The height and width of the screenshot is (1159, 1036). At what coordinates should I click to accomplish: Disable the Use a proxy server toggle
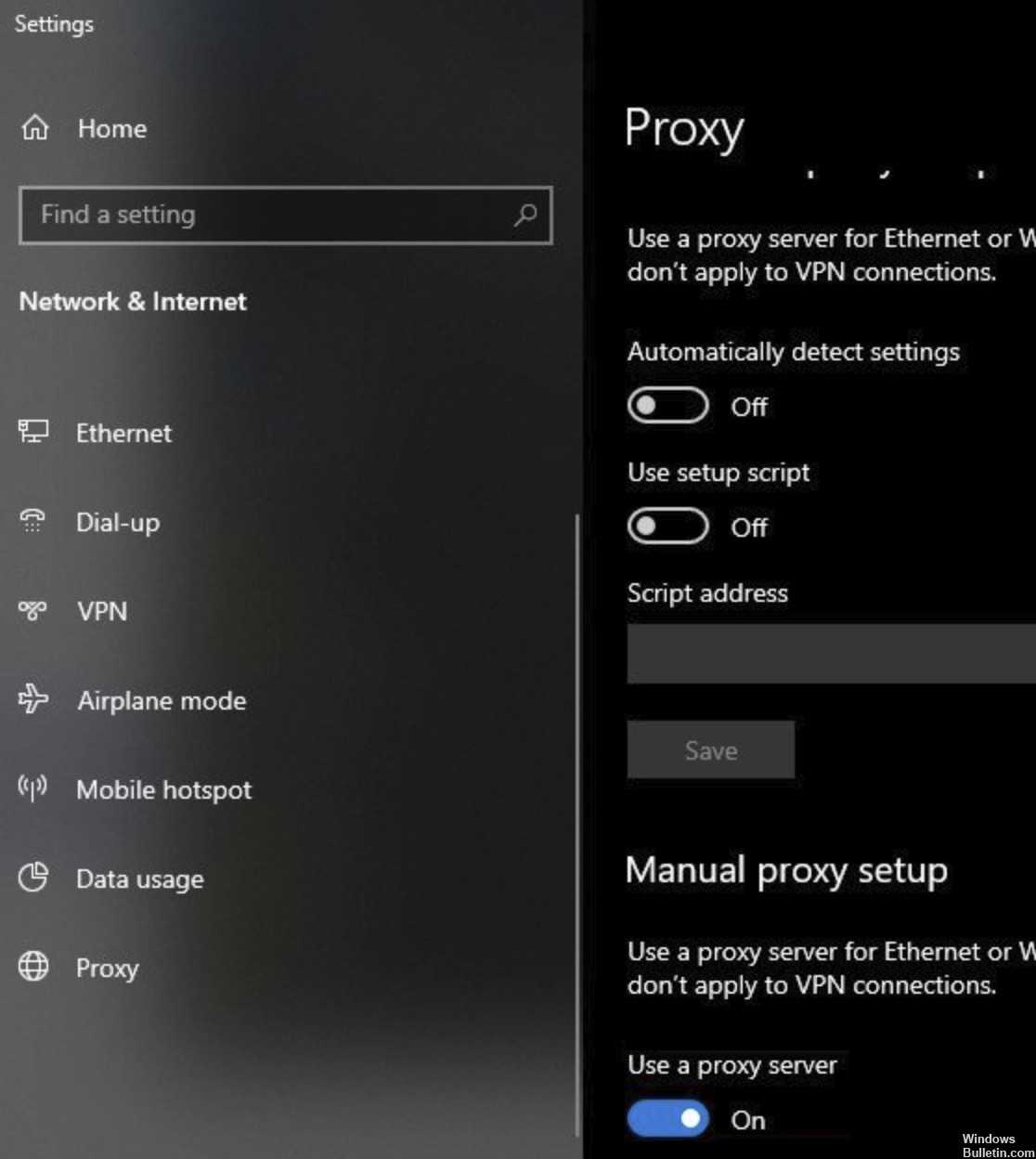pyautogui.click(x=667, y=1119)
